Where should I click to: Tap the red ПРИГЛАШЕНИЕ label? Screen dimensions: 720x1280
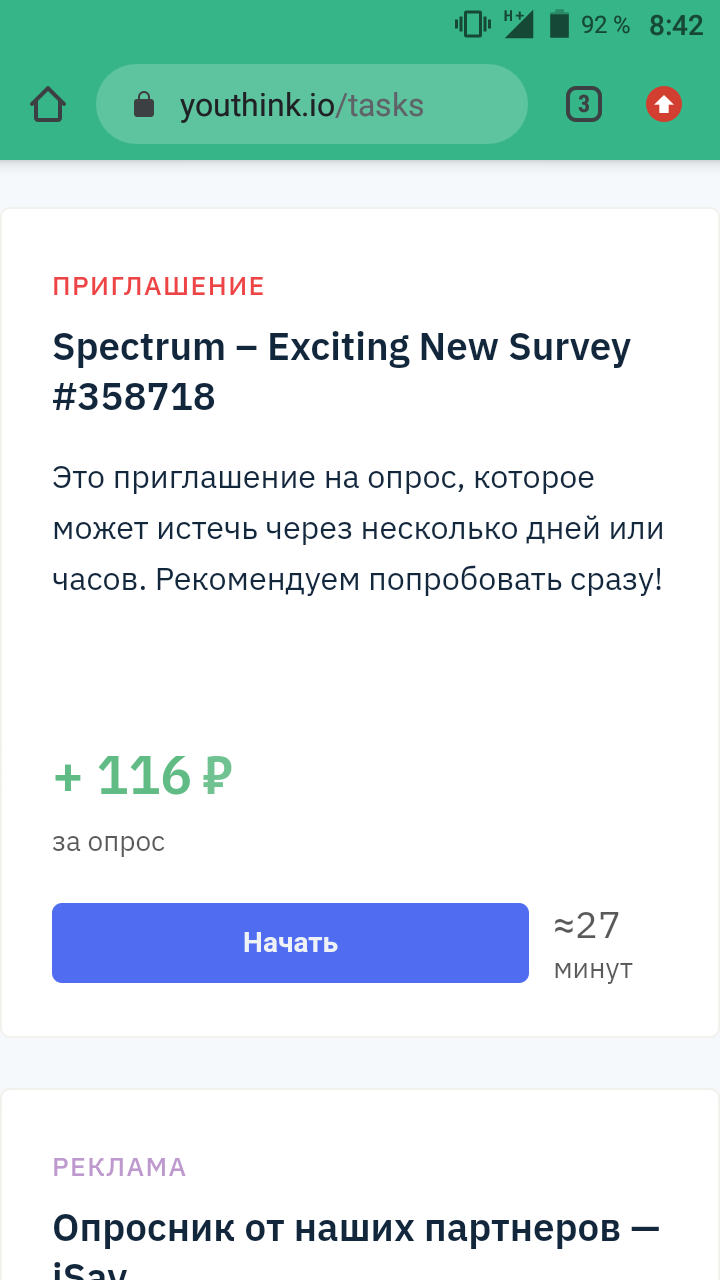pyautogui.click(x=159, y=287)
